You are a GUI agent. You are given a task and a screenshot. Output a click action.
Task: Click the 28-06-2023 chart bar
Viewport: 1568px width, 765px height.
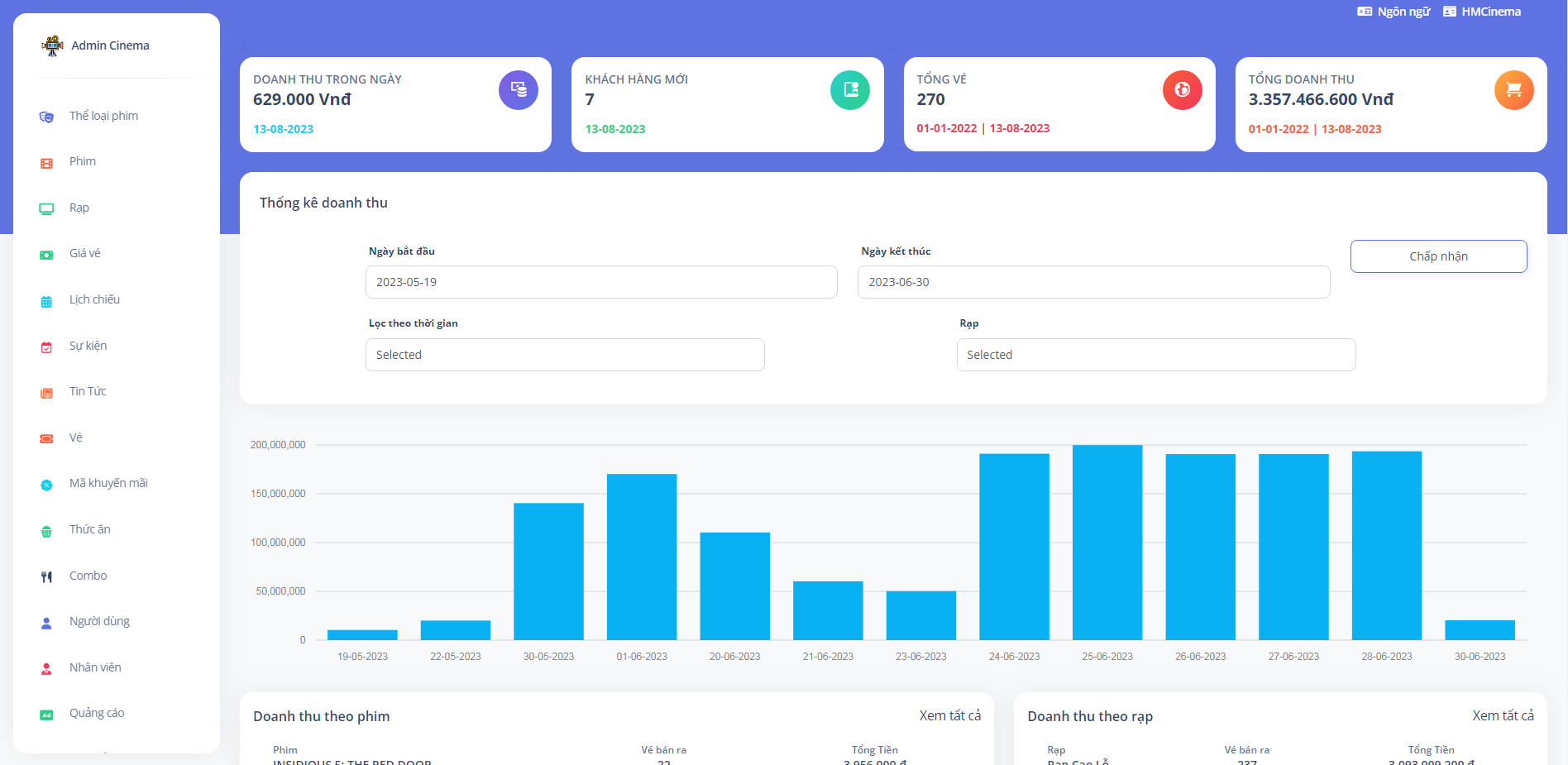[x=1387, y=546]
